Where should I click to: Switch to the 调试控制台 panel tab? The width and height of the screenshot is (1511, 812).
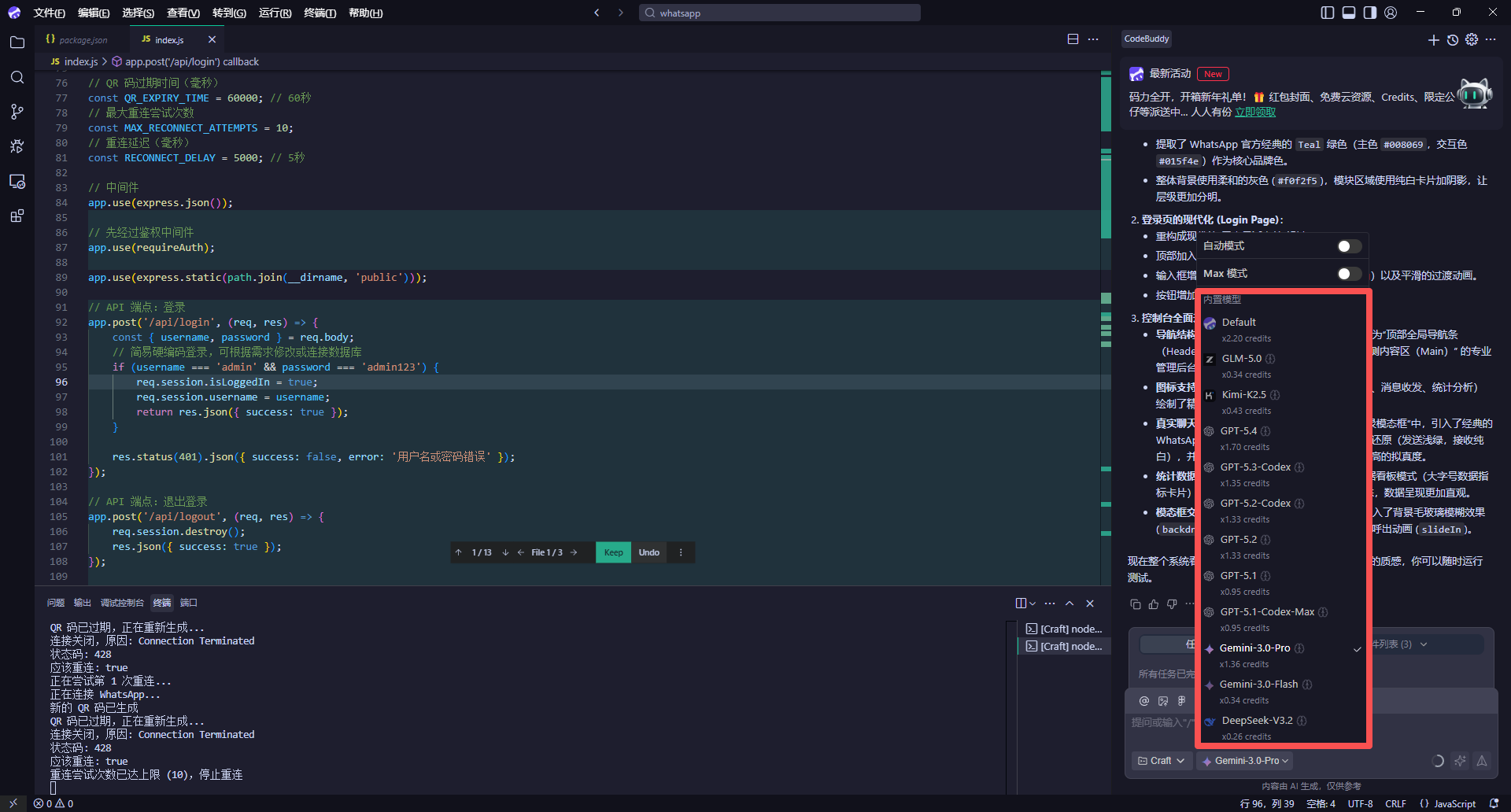coord(122,603)
